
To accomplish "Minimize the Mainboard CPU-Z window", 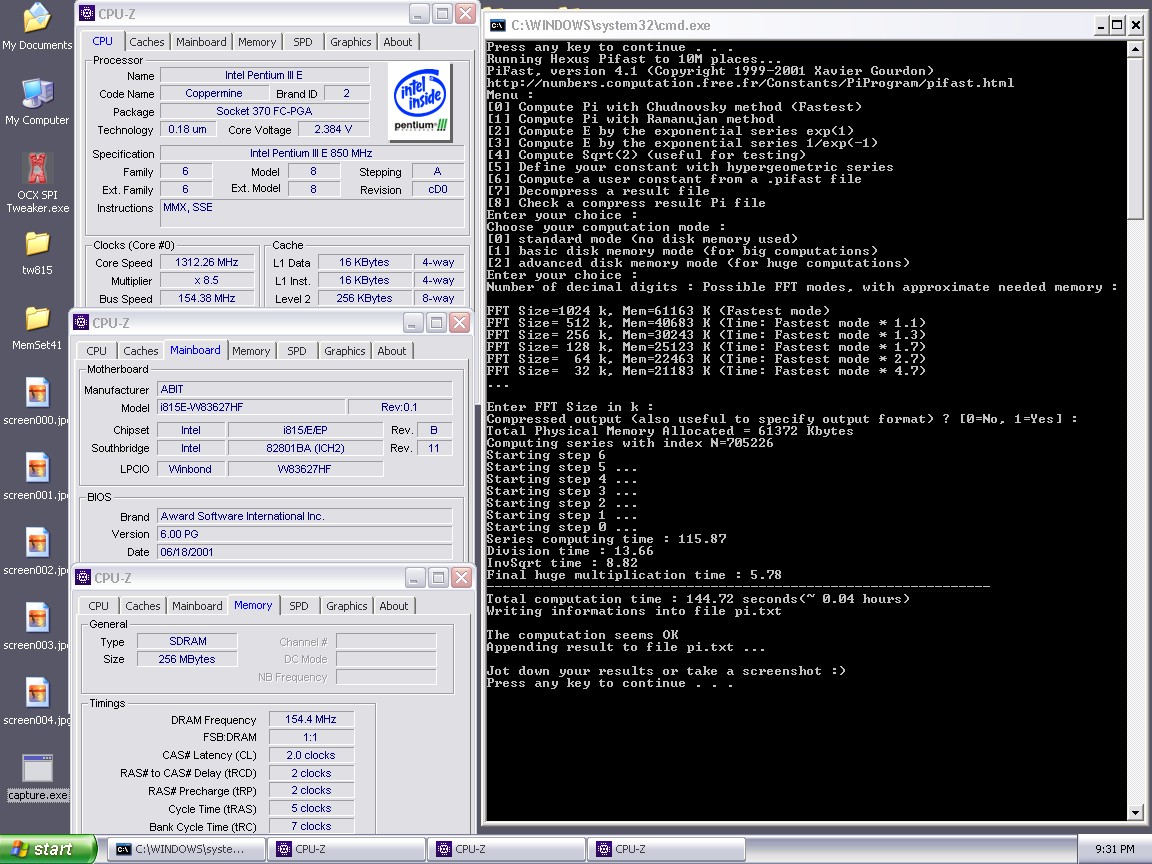I will pyautogui.click(x=413, y=323).
